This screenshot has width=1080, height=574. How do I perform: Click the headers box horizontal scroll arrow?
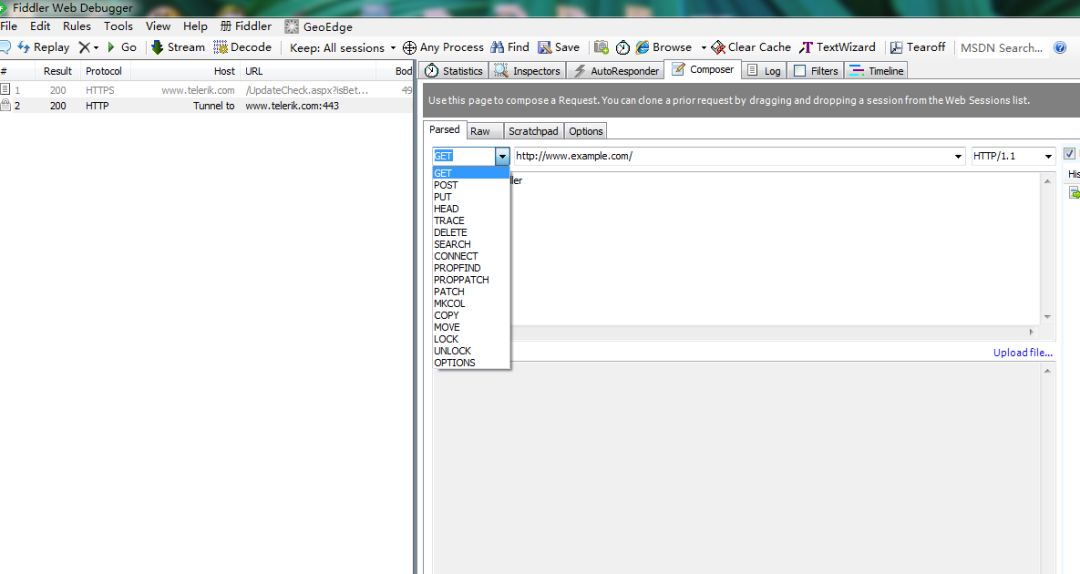pyautogui.click(x=1031, y=332)
